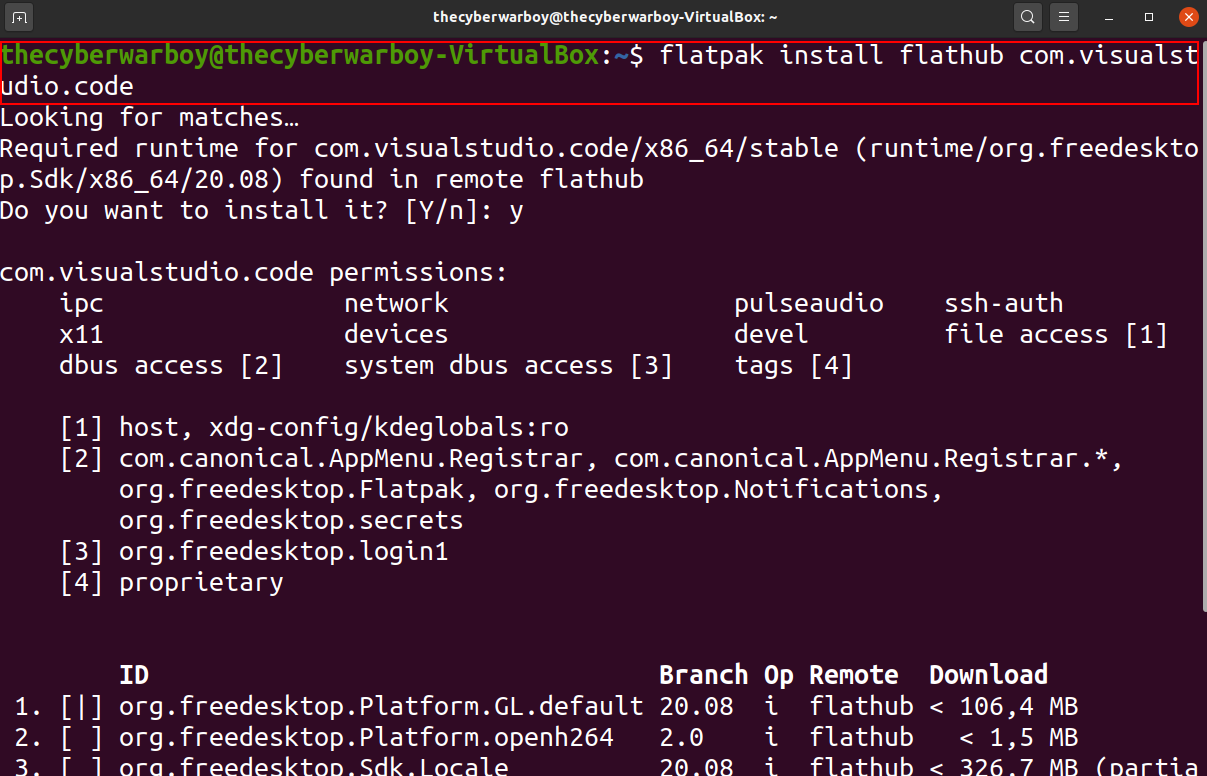The height and width of the screenshot is (776, 1207).
Task: Close the terminal window
Action: 1187,17
